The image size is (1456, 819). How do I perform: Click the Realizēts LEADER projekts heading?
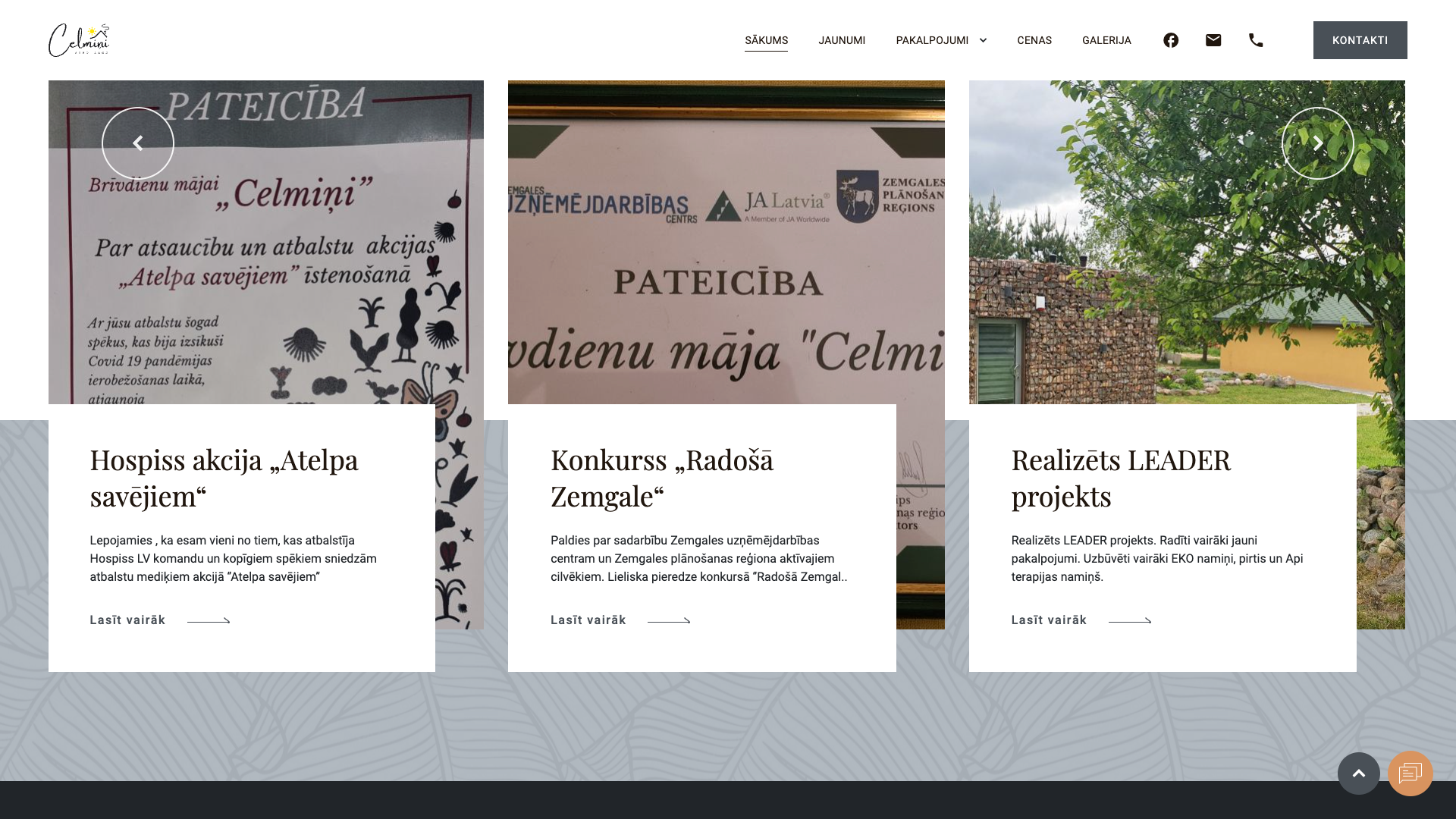1121,478
